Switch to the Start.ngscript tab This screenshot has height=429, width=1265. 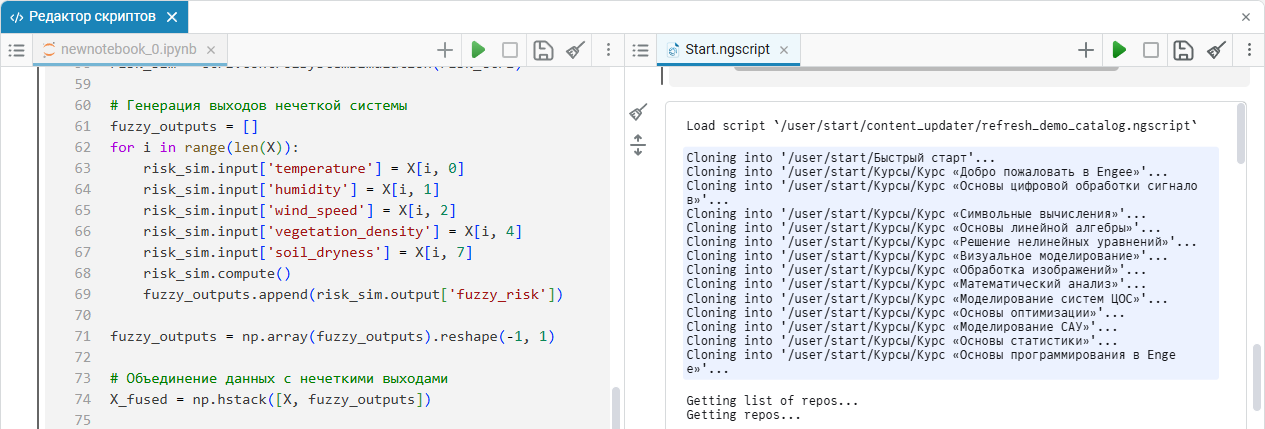[727, 49]
